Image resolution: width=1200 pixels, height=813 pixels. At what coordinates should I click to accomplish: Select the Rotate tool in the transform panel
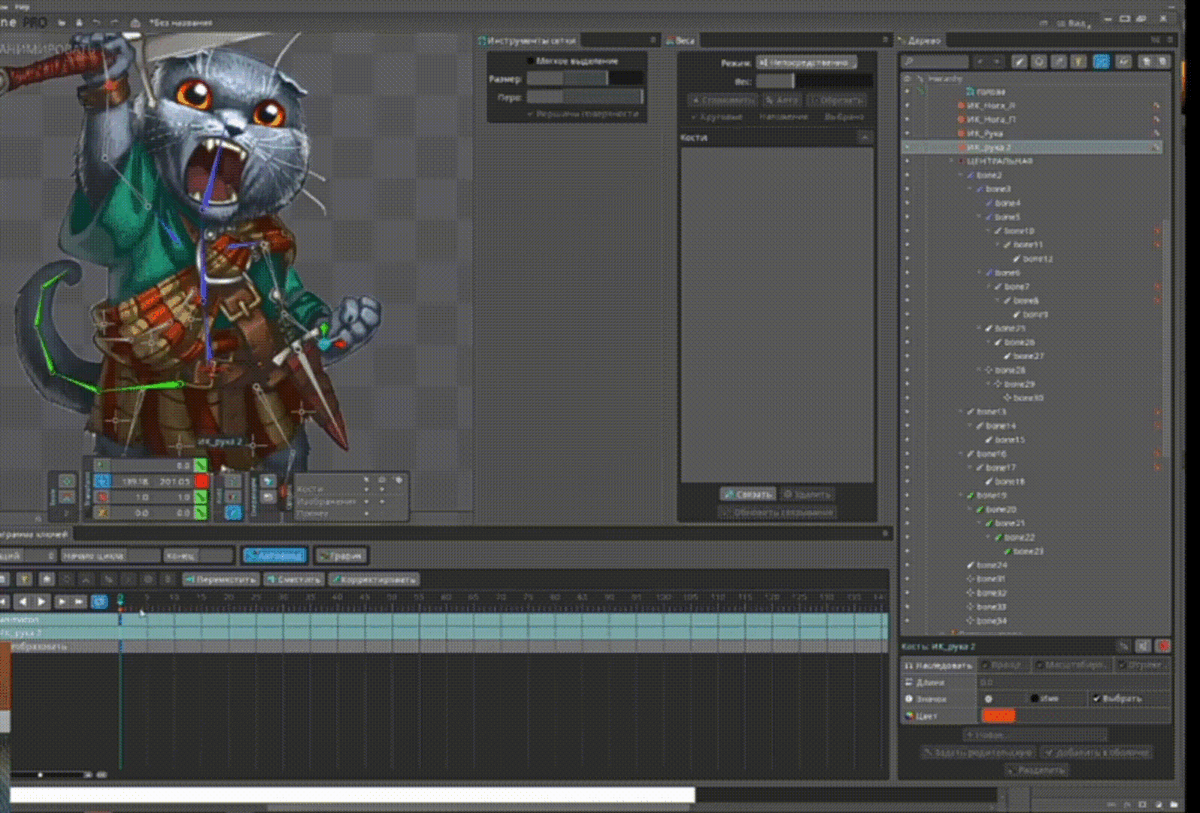(101, 465)
